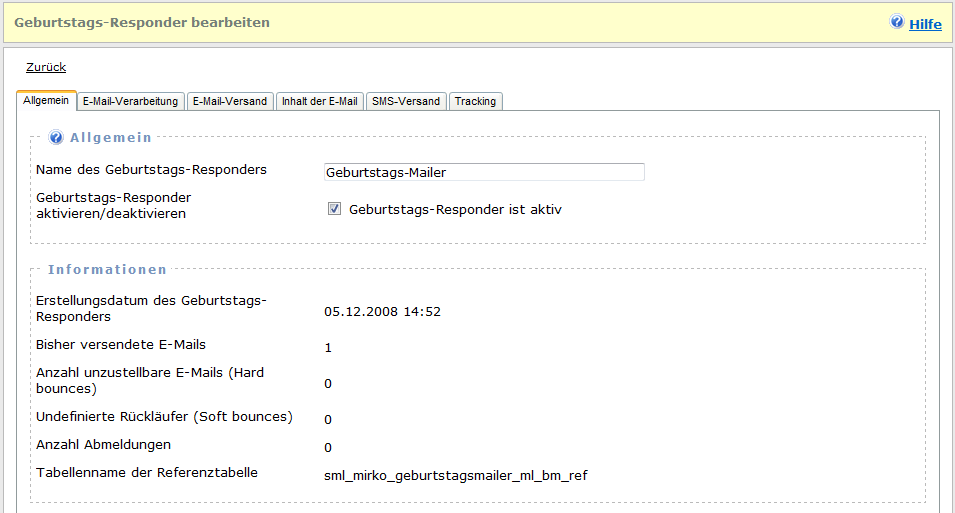Open the Hilfe link
955x513 pixels.
925,24
